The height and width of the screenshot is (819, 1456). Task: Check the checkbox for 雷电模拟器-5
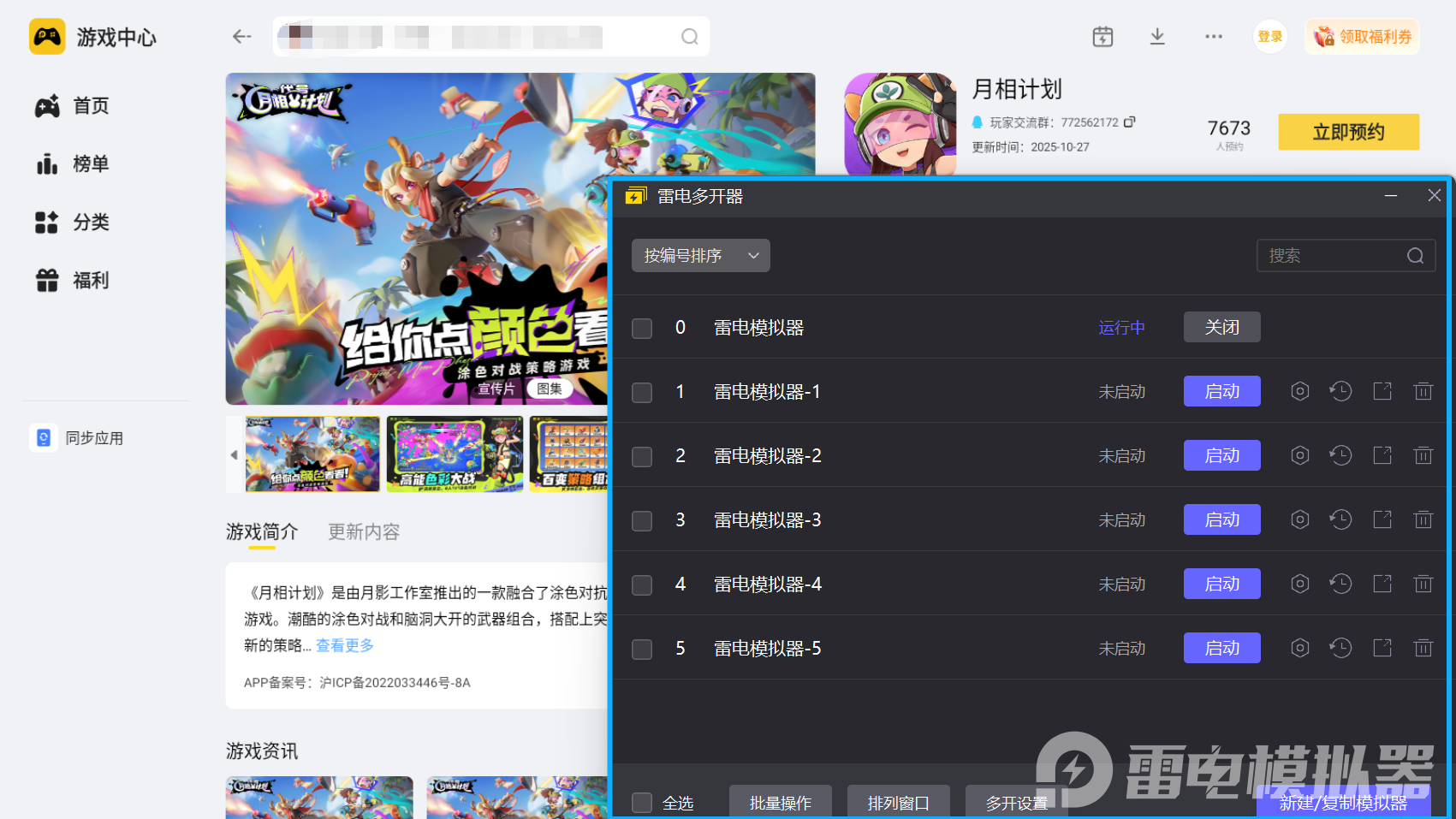[641, 649]
